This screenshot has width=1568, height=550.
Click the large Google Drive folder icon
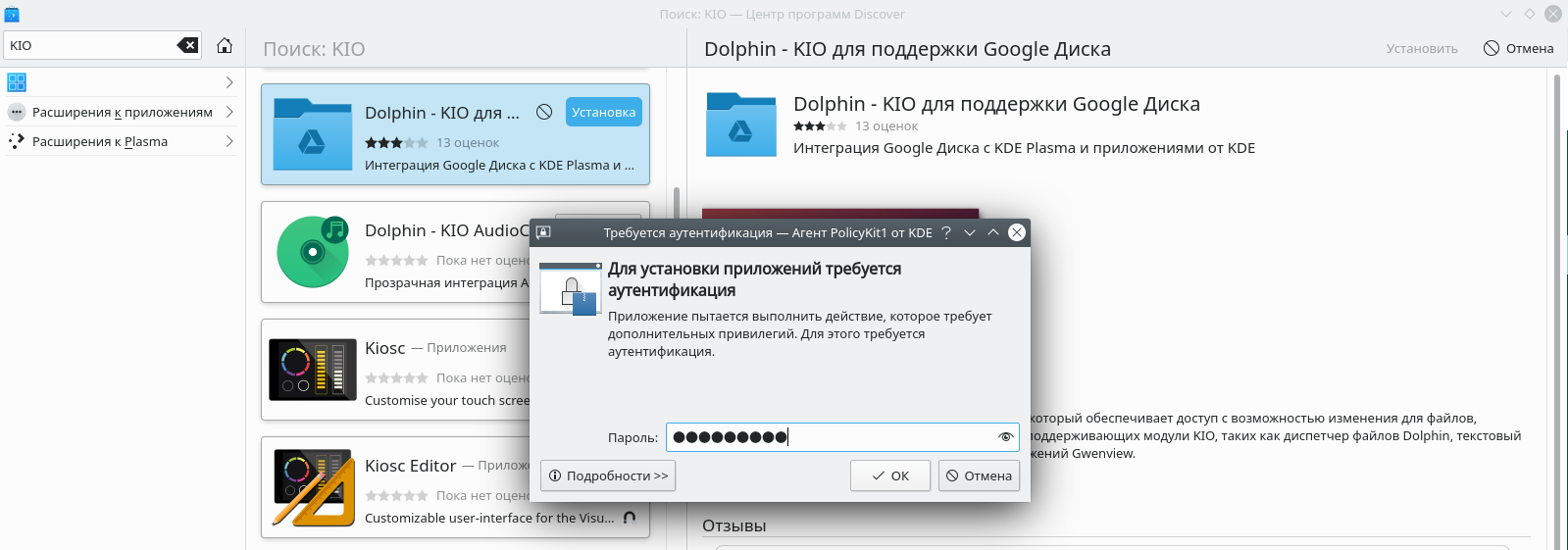[x=740, y=125]
